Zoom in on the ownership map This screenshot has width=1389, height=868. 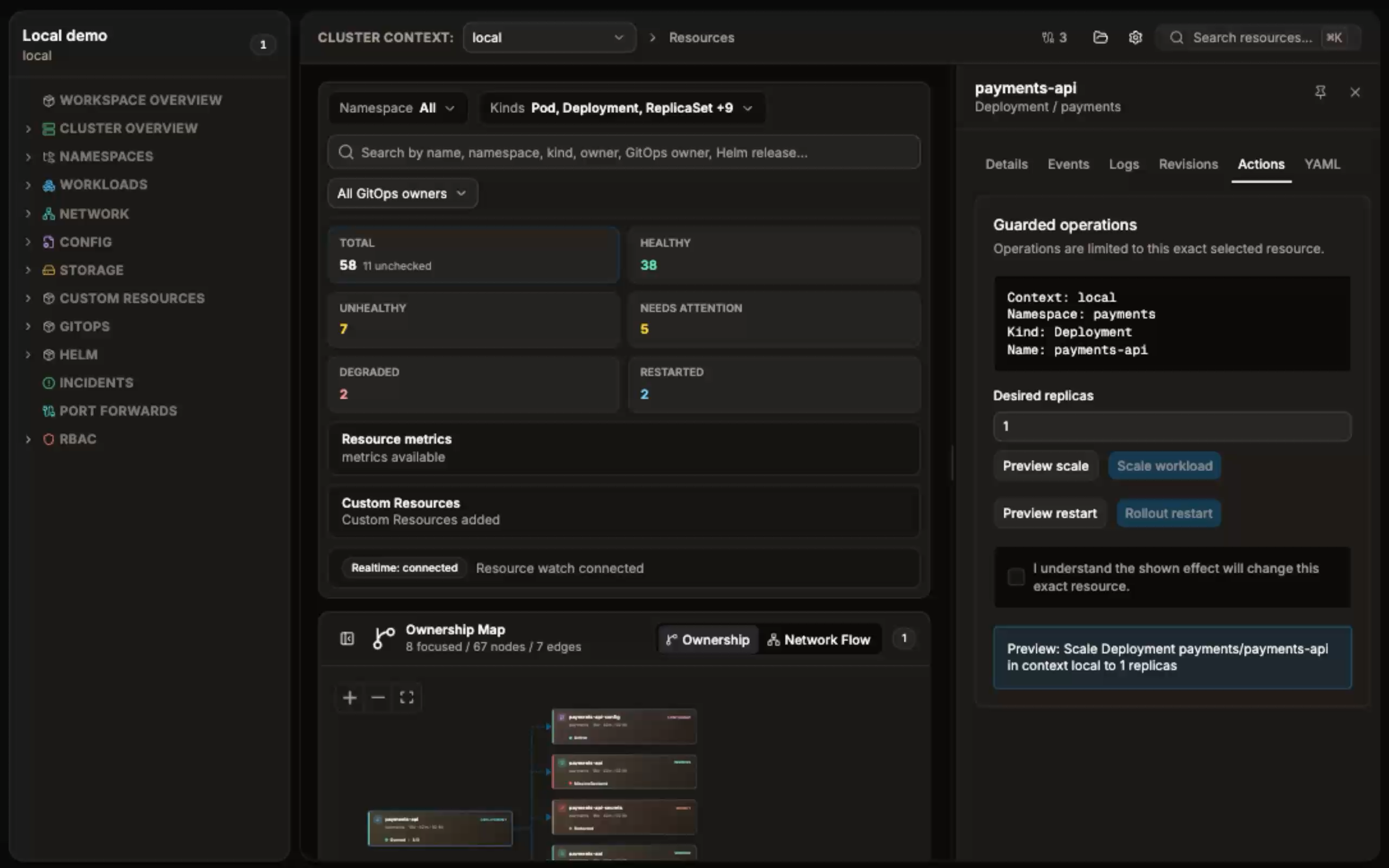[349, 698]
